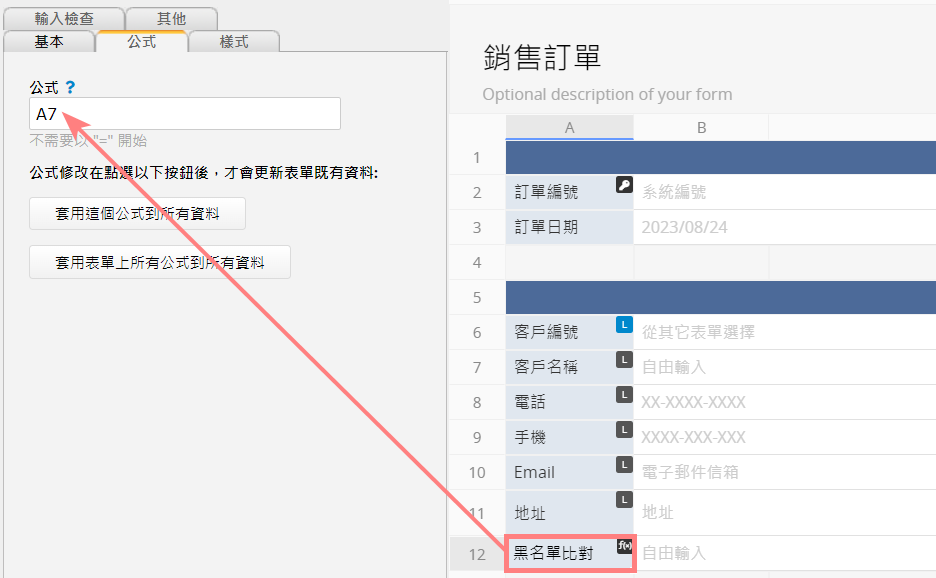Click the blue header bar in row 1

coord(721,158)
